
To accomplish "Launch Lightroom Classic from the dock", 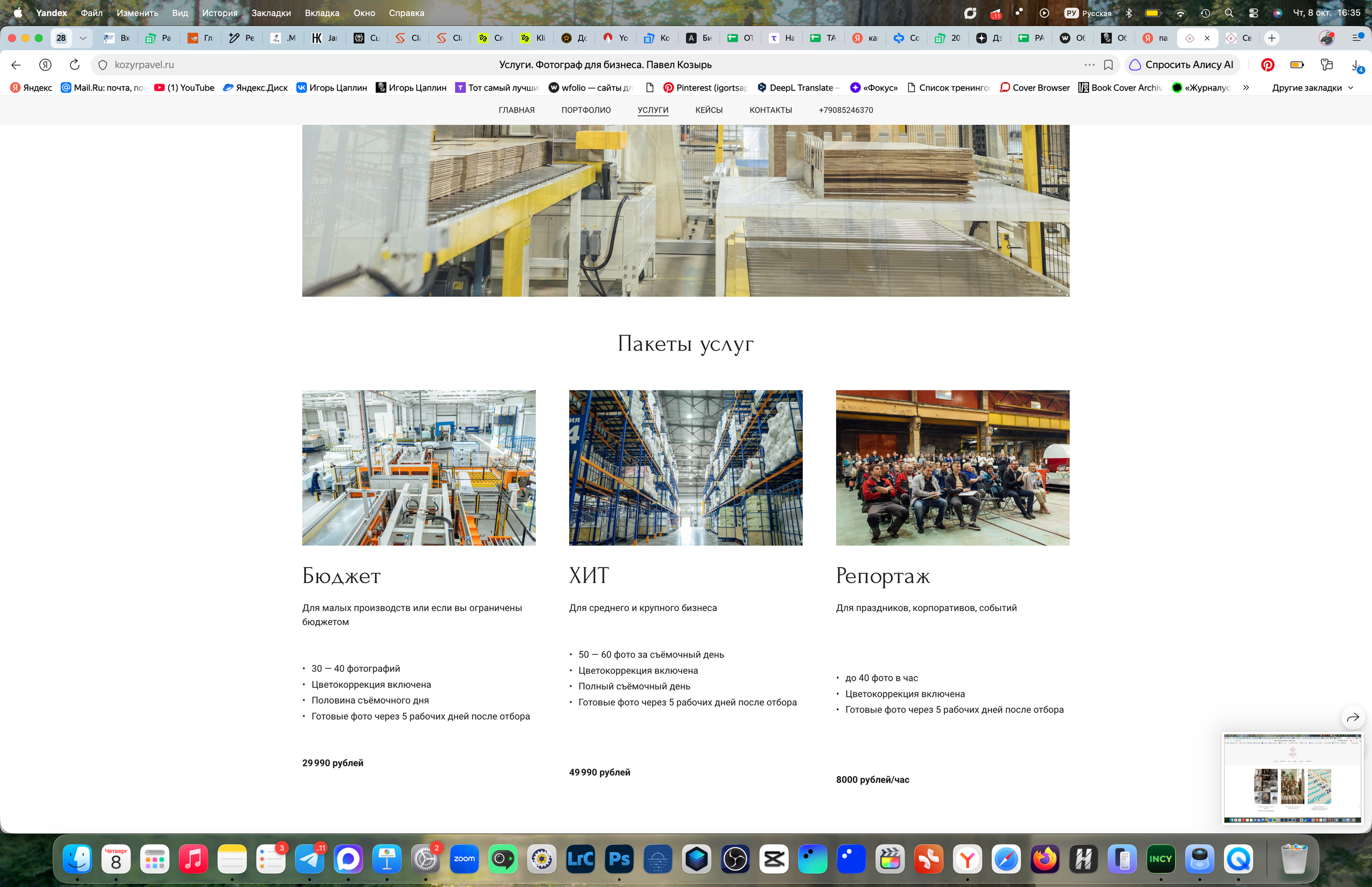I will click(580, 859).
